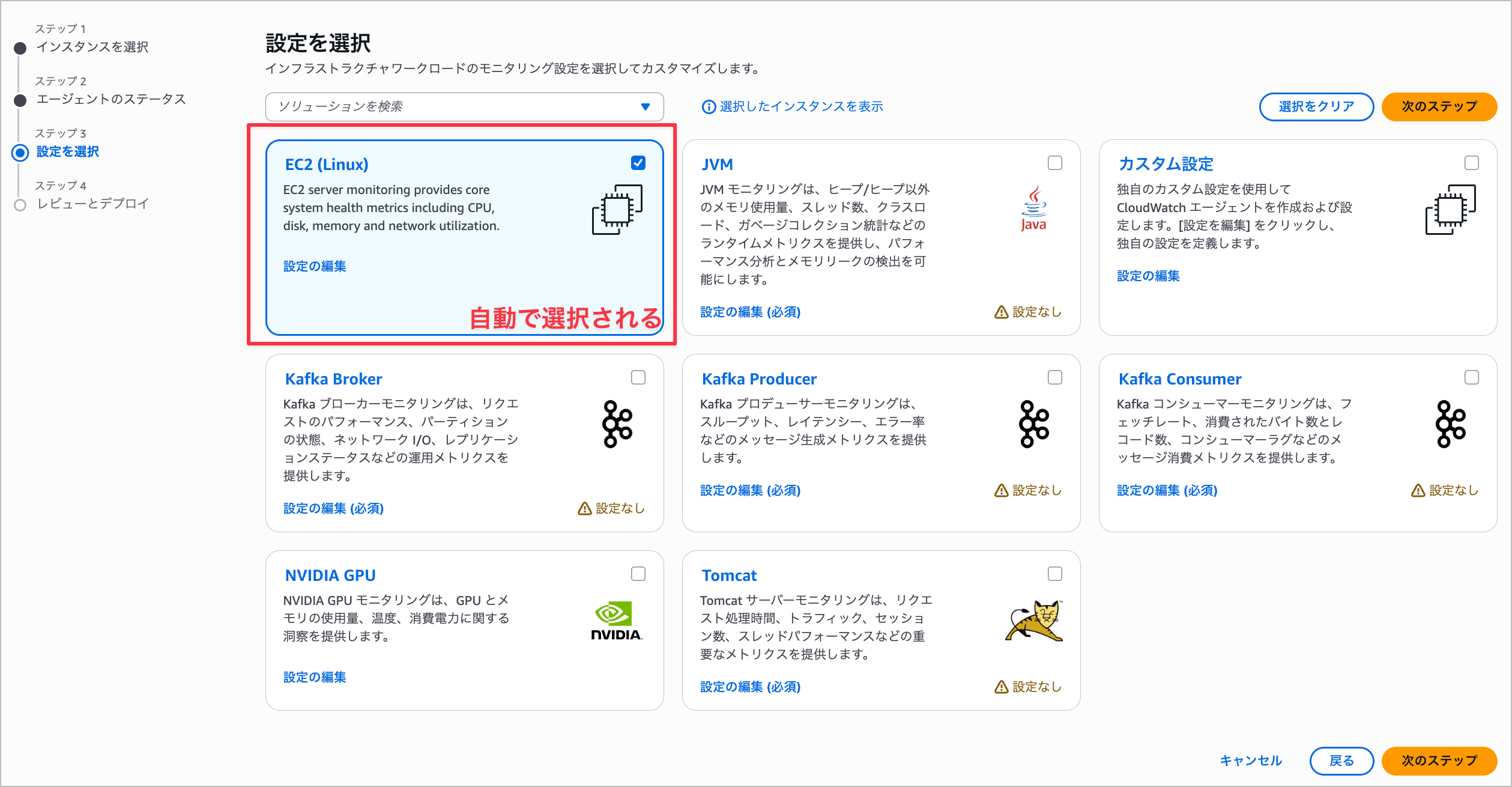
Task: Uncheck the EC2 (Linux) checkbox
Action: (638, 162)
